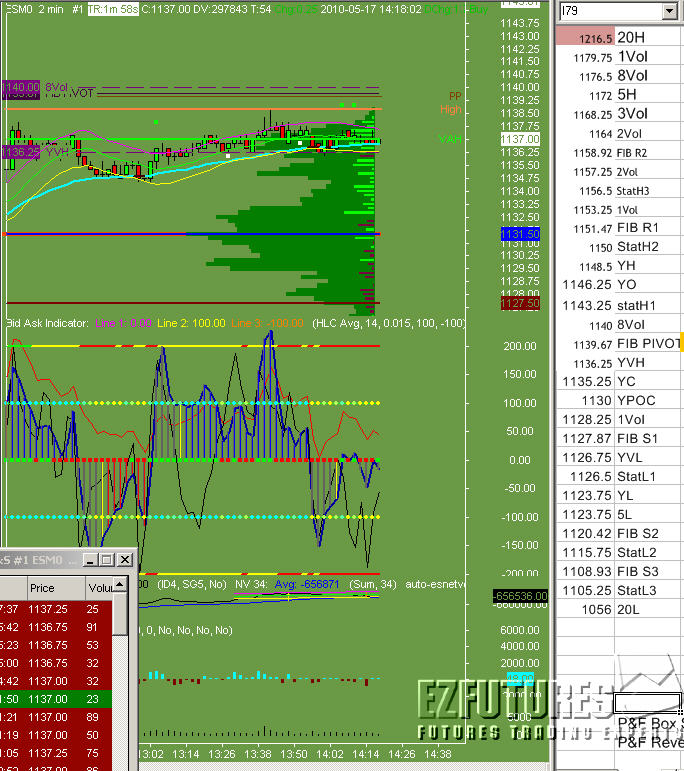Click the 13:38 time axis label

coord(258,754)
